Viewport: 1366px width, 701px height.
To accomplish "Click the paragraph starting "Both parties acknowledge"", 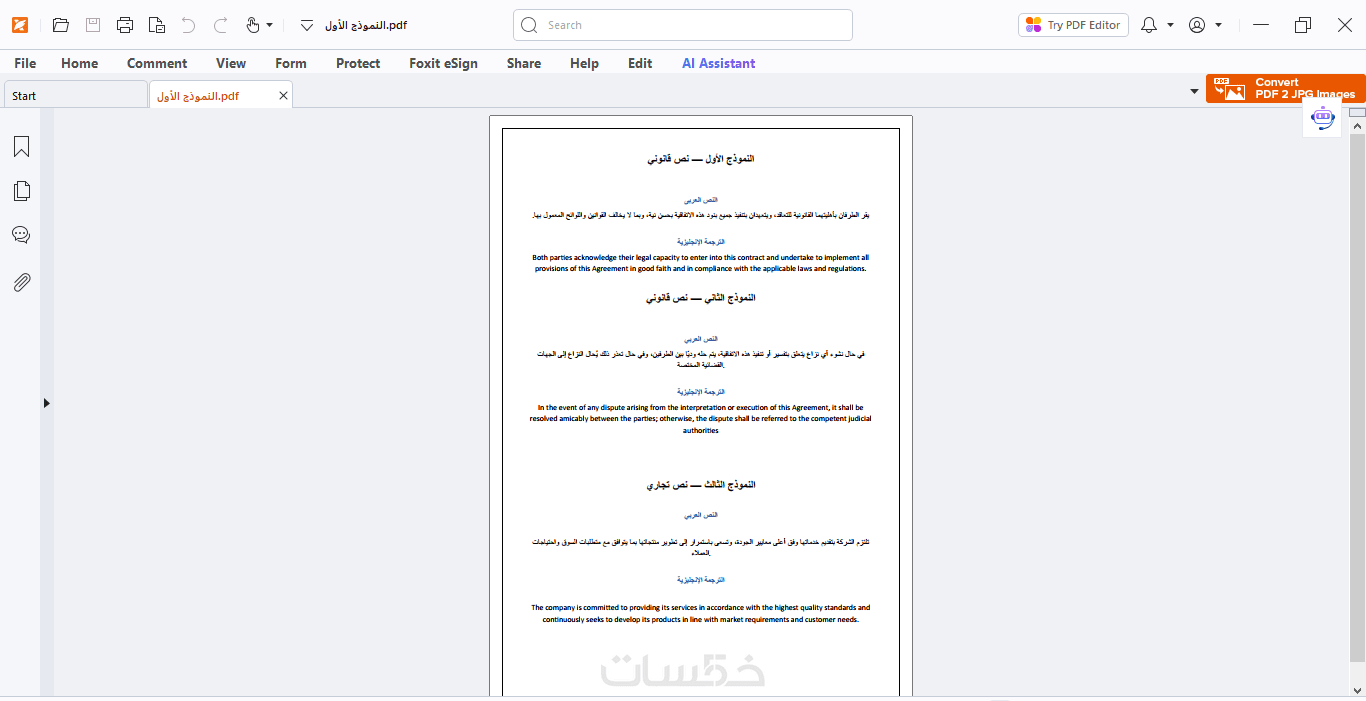I will pyautogui.click(x=700, y=263).
